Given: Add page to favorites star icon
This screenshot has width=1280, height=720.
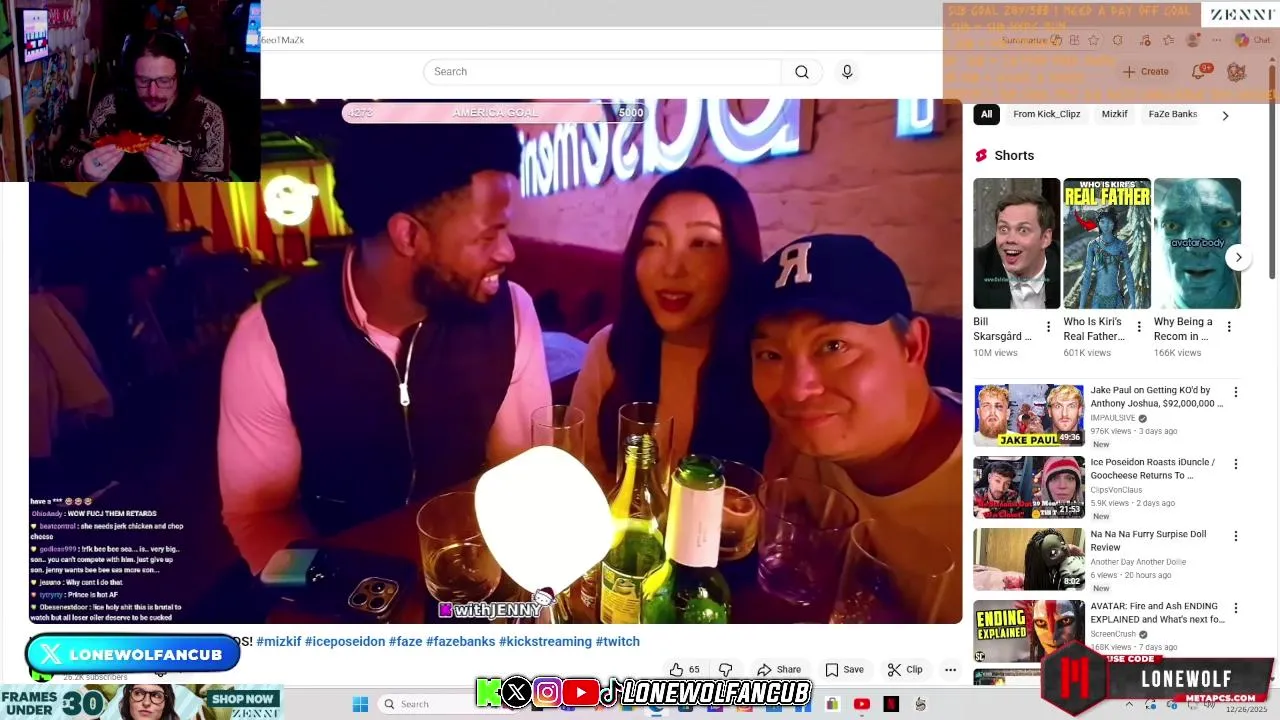Looking at the screenshot, I should pyautogui.click(x=1093, y=41).
